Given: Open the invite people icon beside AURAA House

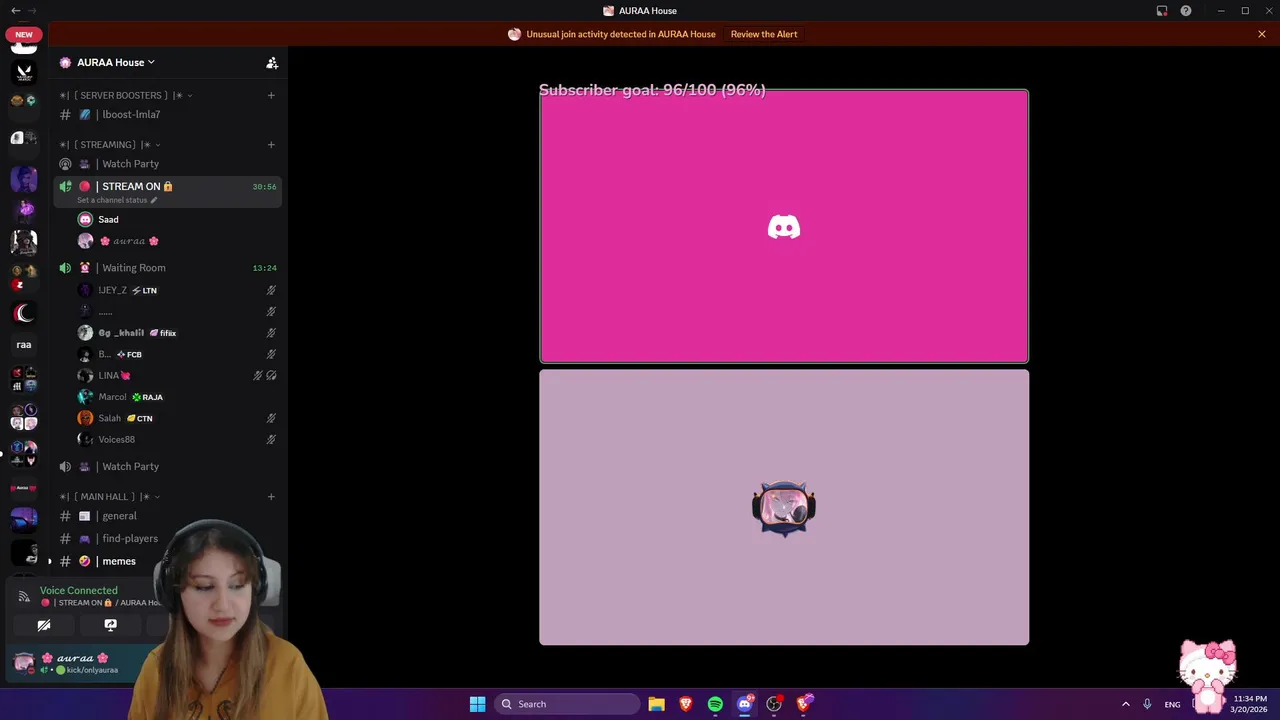Looking at the screenshot, I should [x=272, y=62].
